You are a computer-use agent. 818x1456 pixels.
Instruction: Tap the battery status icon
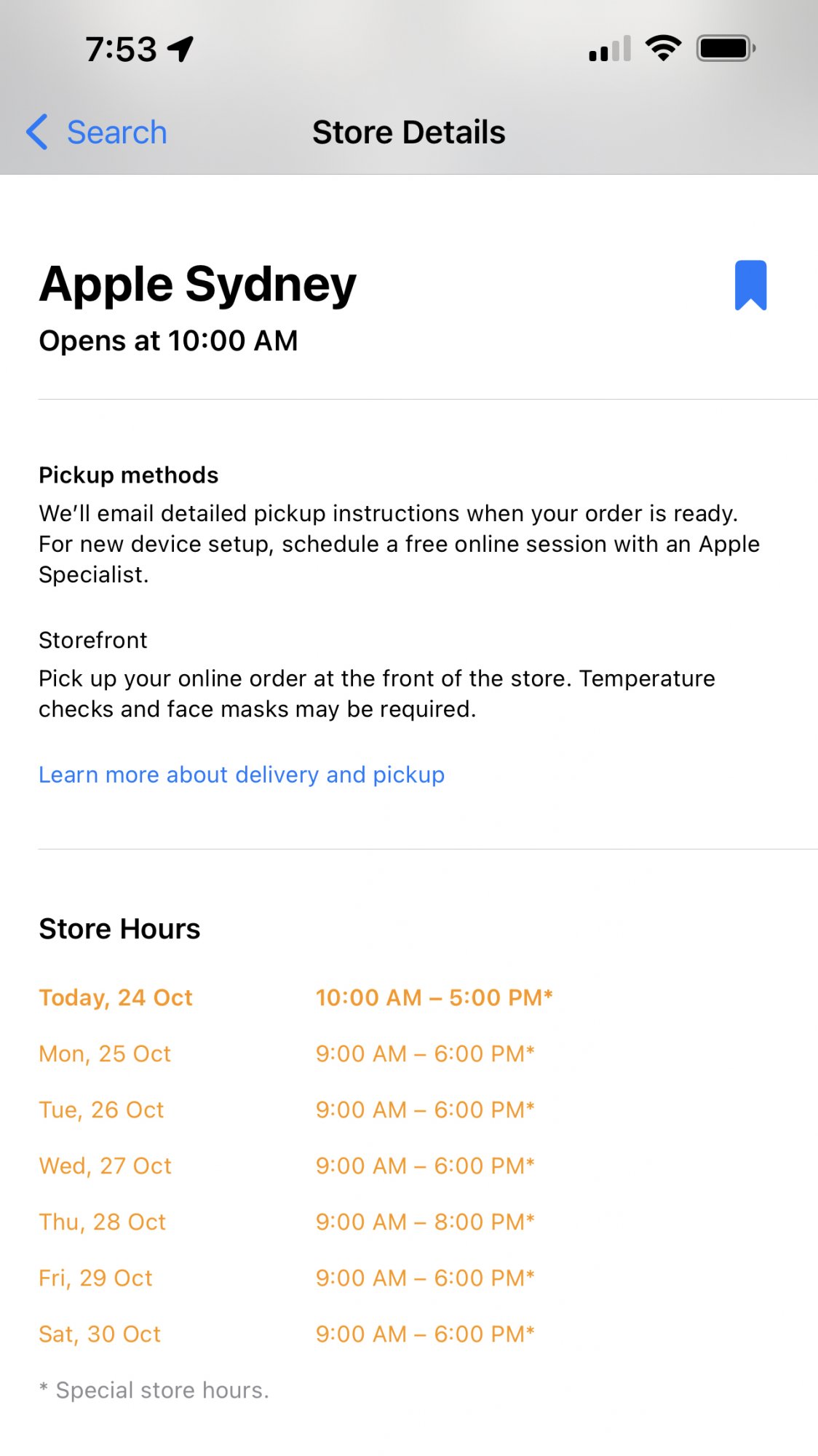tap(726, 49)
